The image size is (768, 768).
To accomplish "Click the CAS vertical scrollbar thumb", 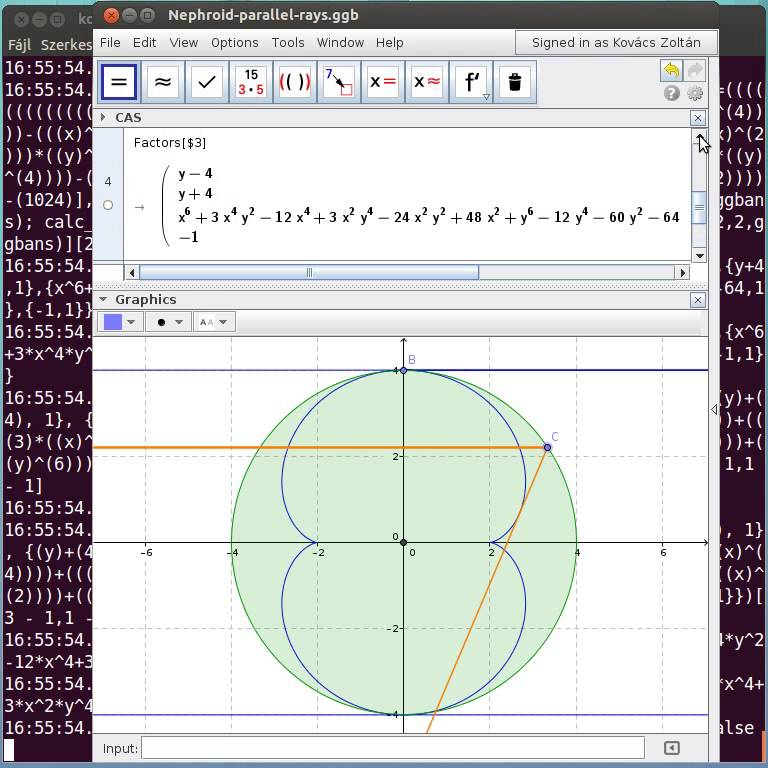I will (x=699, y=207).
